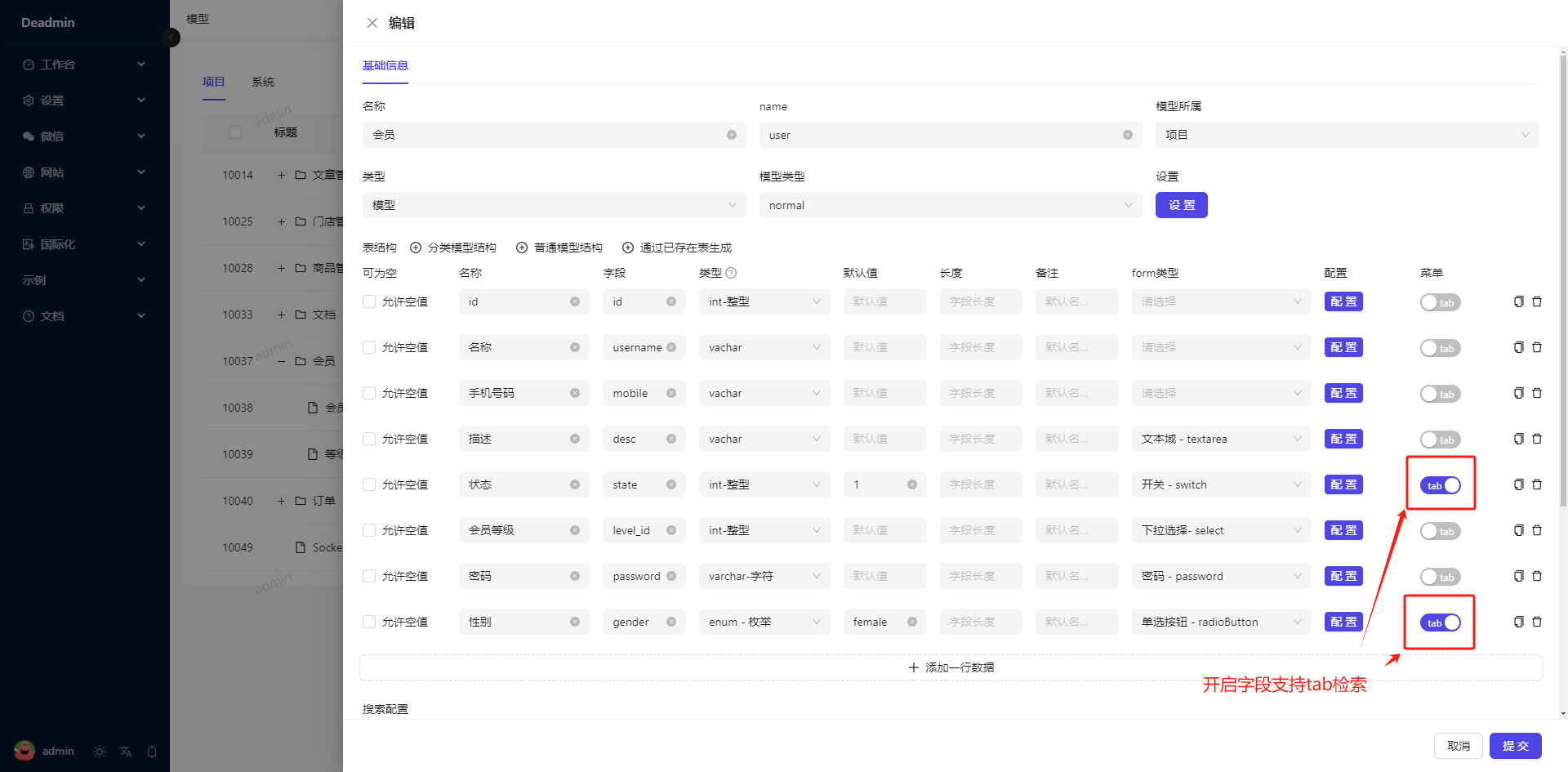Delete the gender field row

(x=1536, y=622)
